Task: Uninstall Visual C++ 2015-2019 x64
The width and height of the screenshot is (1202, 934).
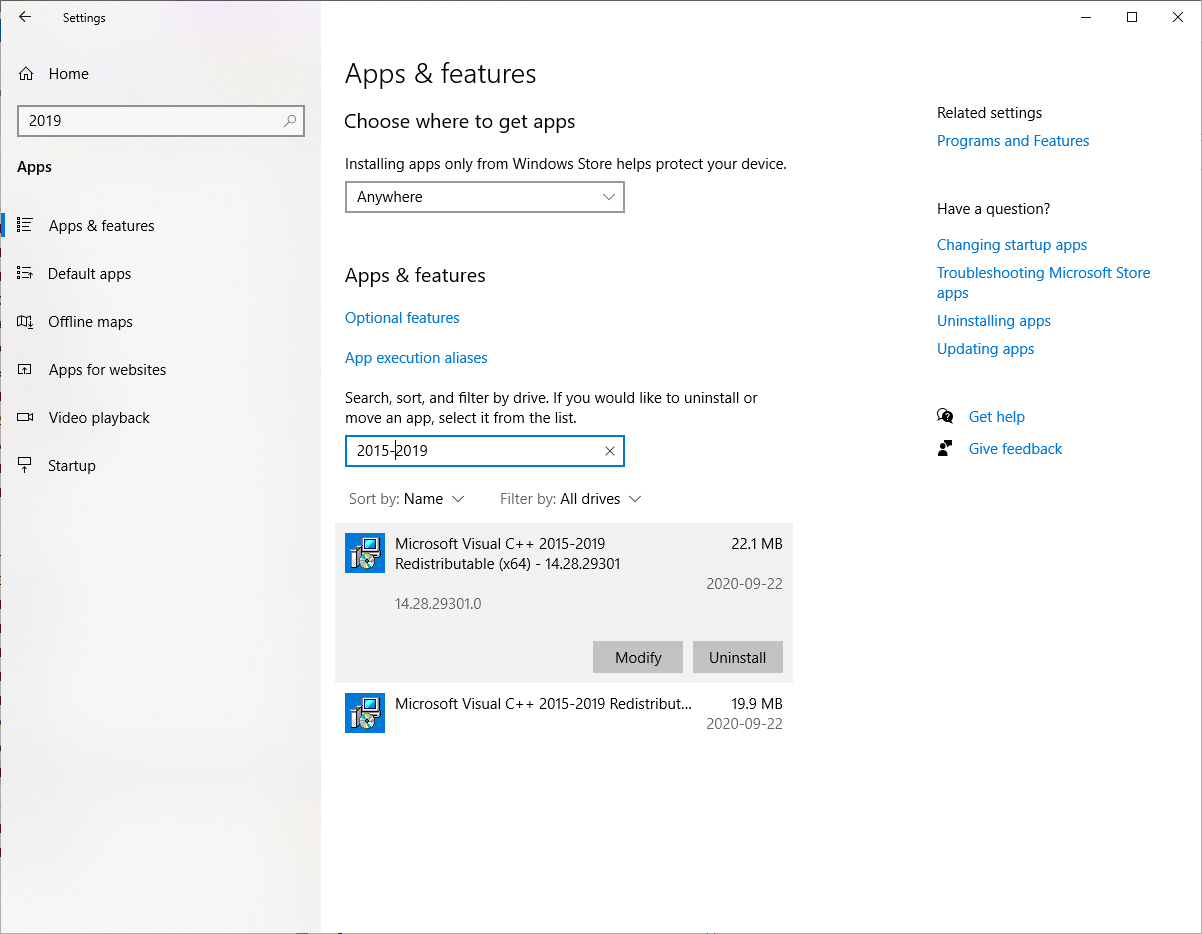Action: [x=738, y=657]
